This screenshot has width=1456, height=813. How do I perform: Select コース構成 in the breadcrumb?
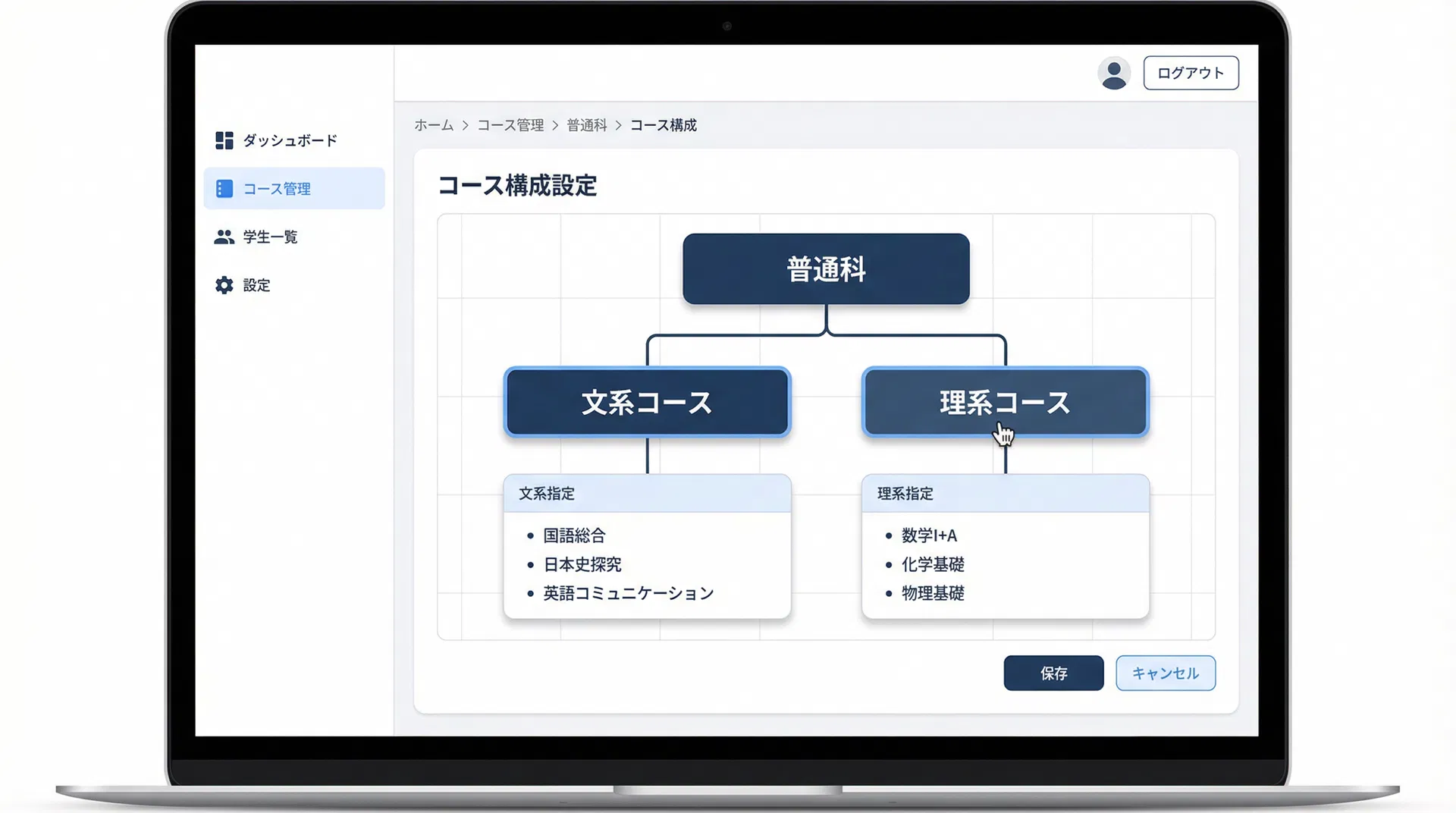point(664,125)
